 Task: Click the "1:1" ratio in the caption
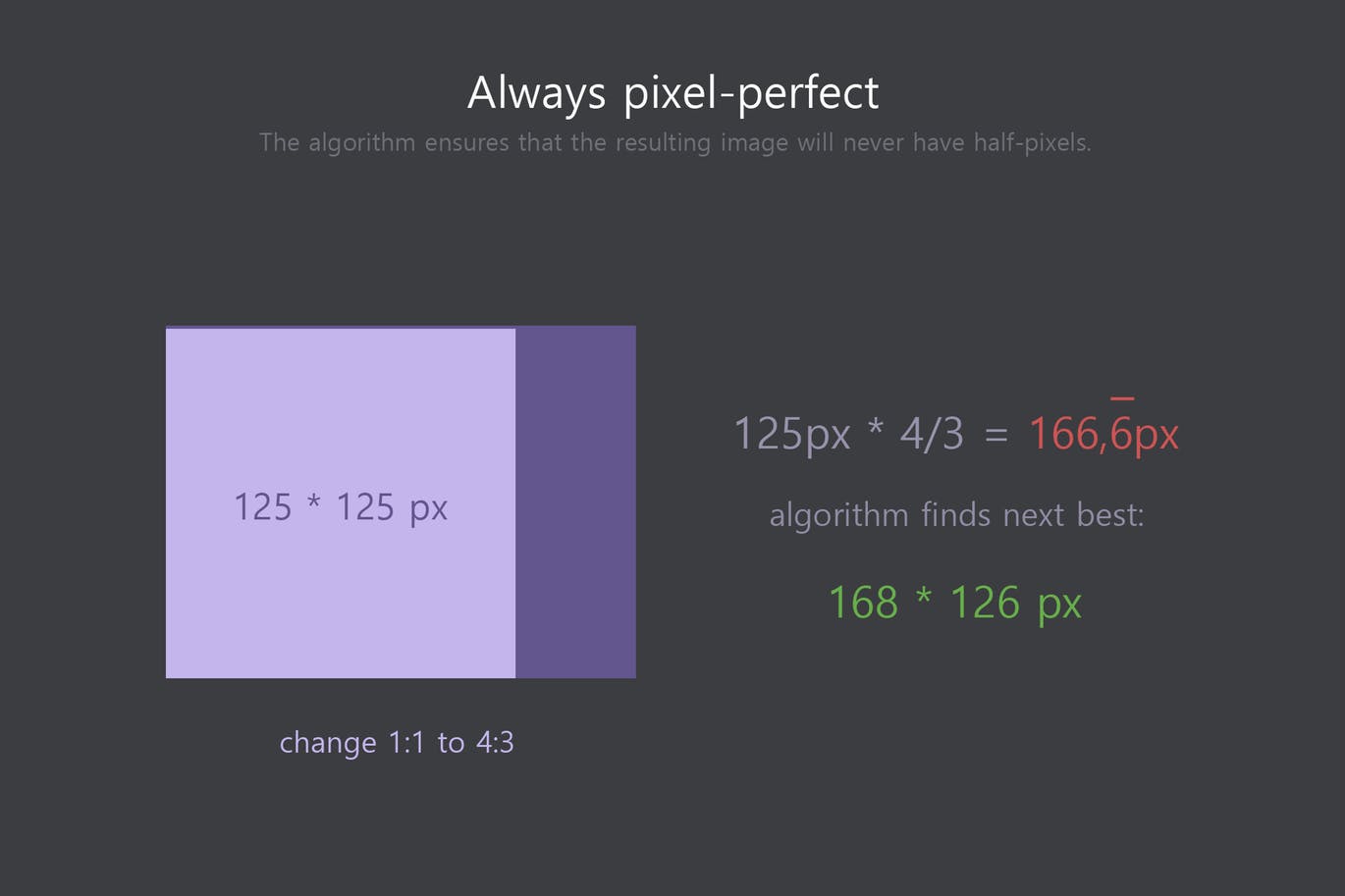[406, 742]
